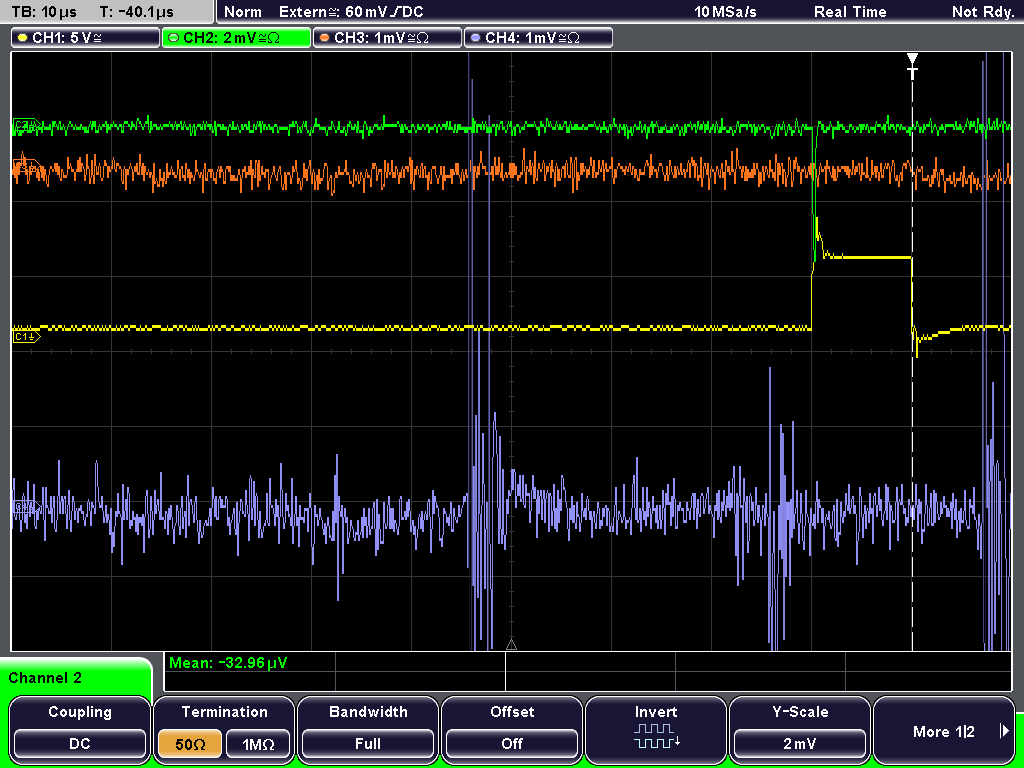Select the CH4 1 mV channel tab

(538, 38)
